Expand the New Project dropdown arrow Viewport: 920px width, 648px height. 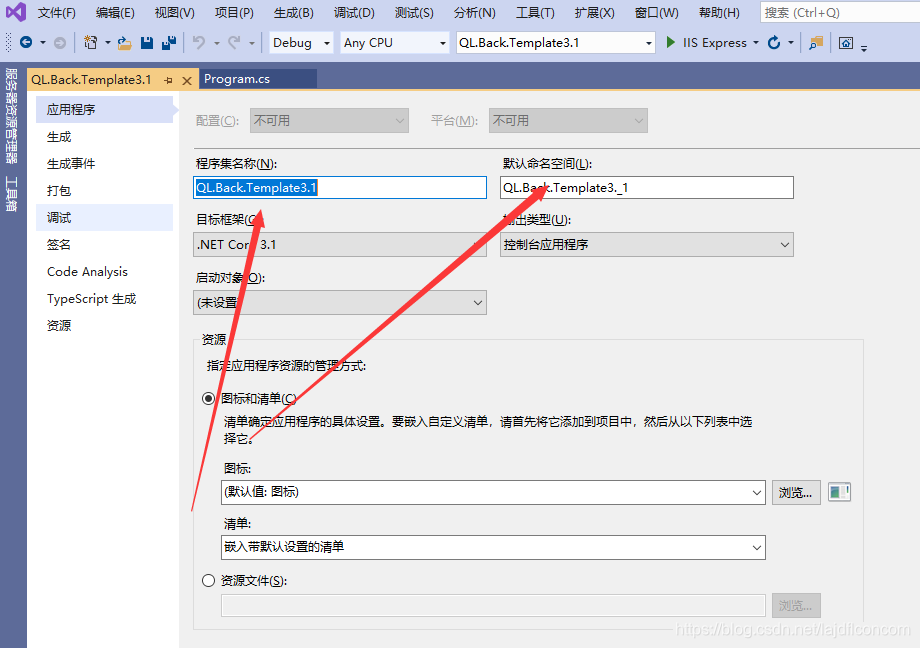(107, 43)
